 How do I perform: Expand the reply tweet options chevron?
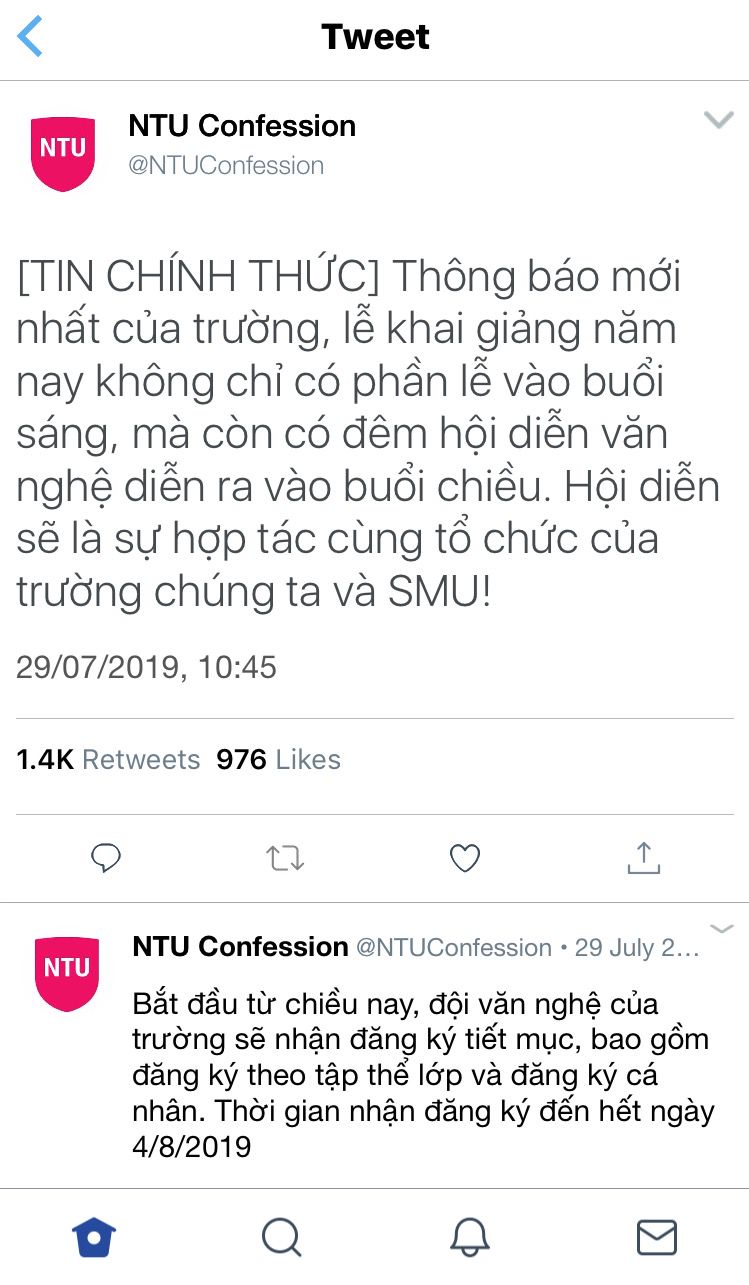click(721, 929)
